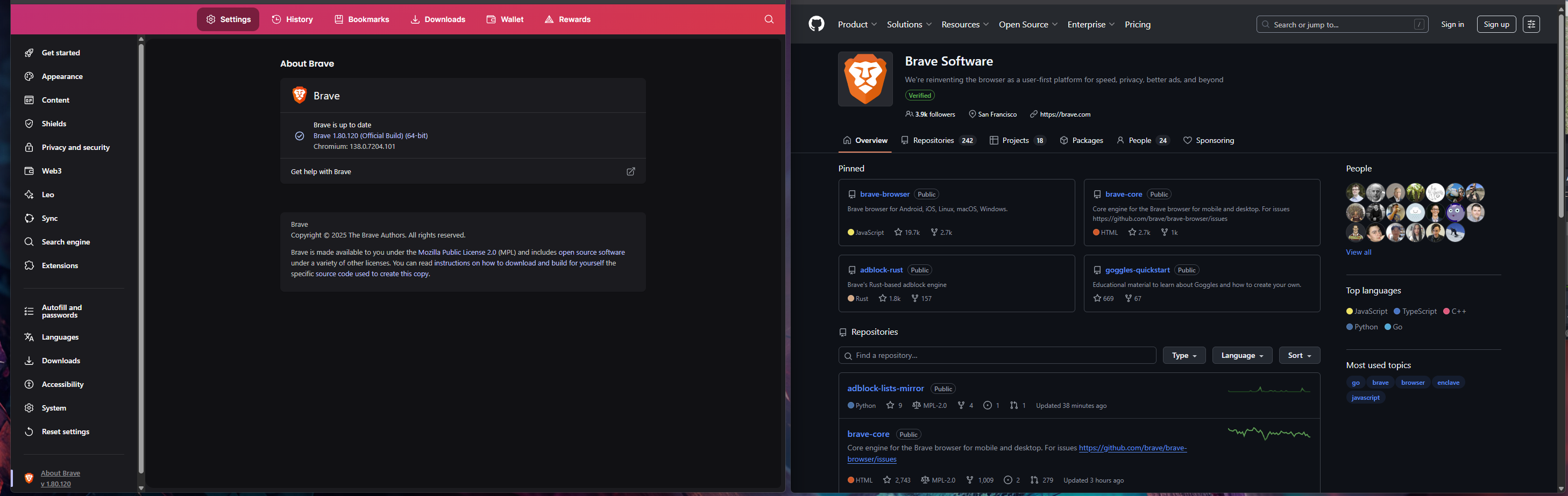The image size is (1568, 496).
Task: Click the enclave topic tag
Action: 1448,383
